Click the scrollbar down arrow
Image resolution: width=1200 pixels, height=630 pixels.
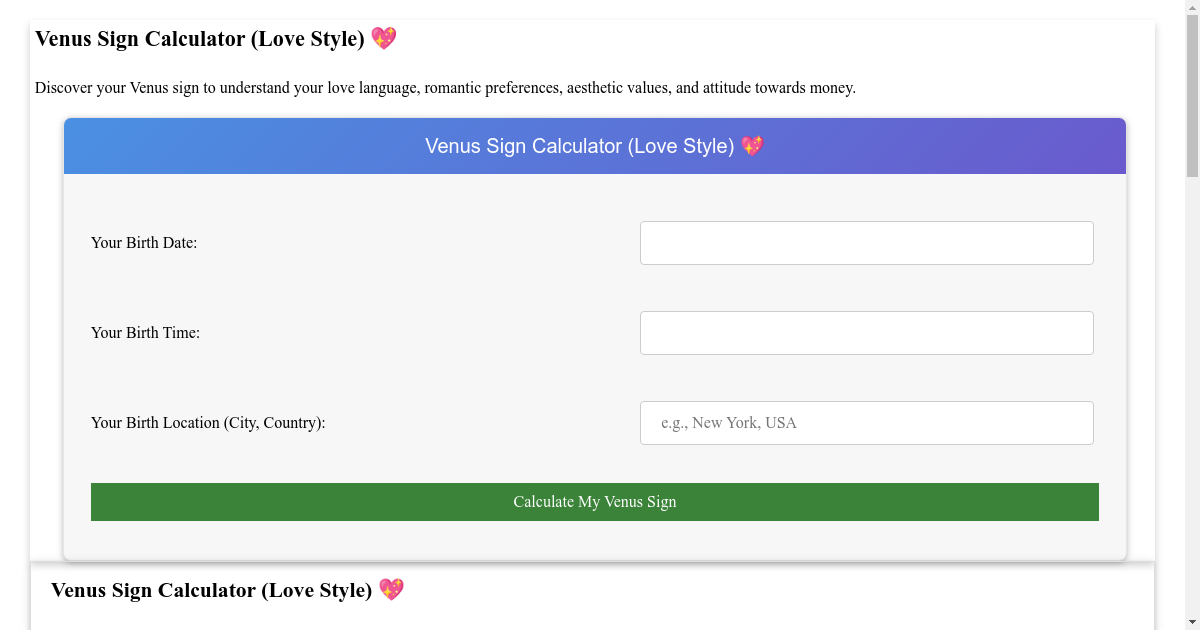click(x=1191, y=621)
